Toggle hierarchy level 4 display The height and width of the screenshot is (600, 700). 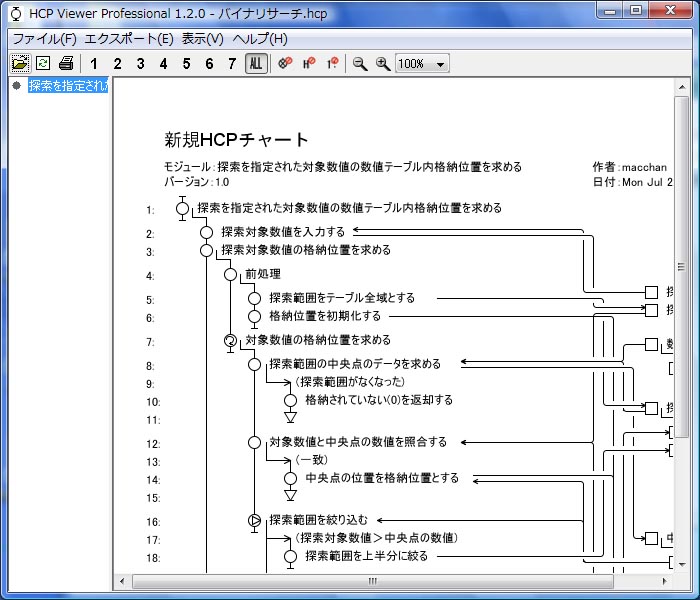tap(163, 63)
